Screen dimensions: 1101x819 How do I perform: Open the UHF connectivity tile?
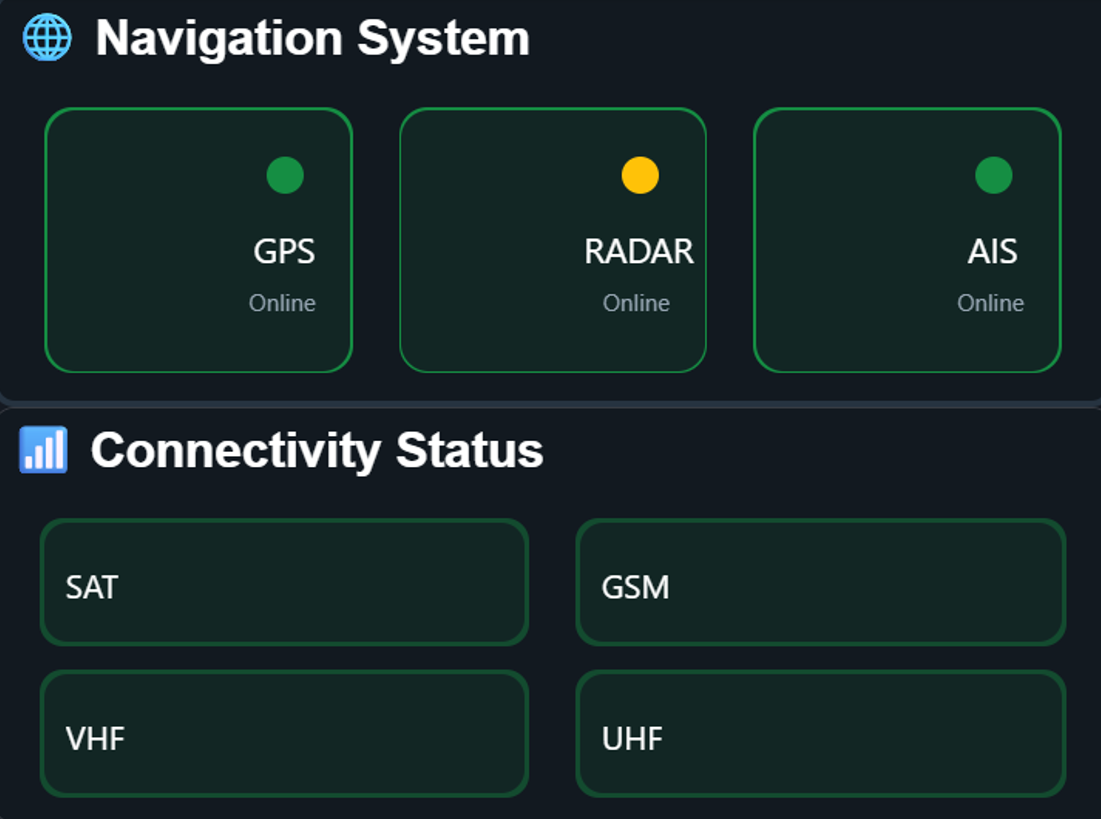(x=820, y=734)
